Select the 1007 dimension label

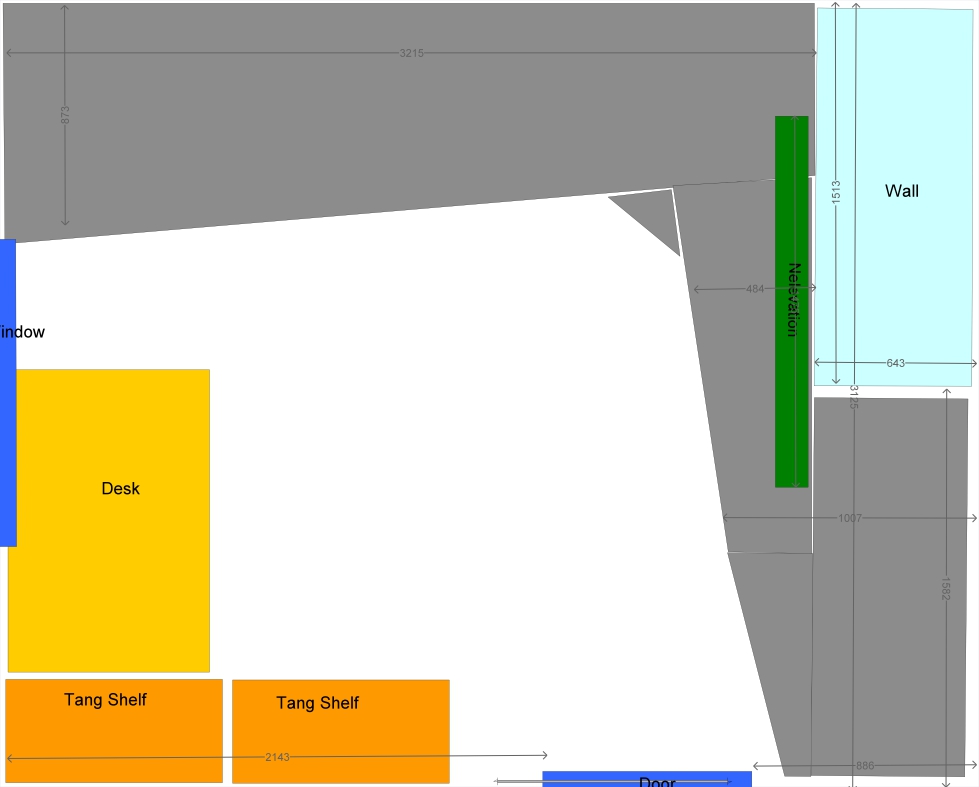click(x=849, y=518)
